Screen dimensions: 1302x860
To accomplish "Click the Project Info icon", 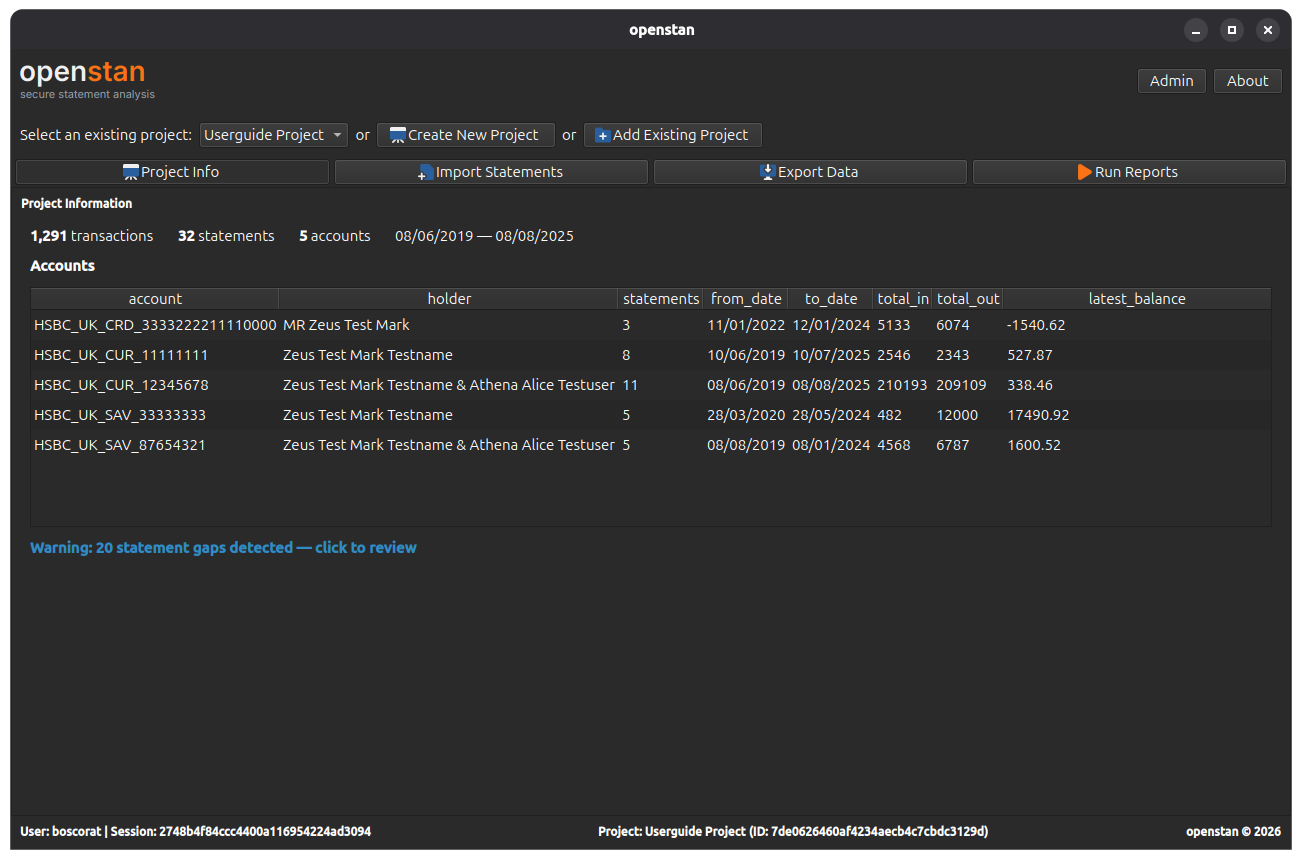I will coord(131,172).
